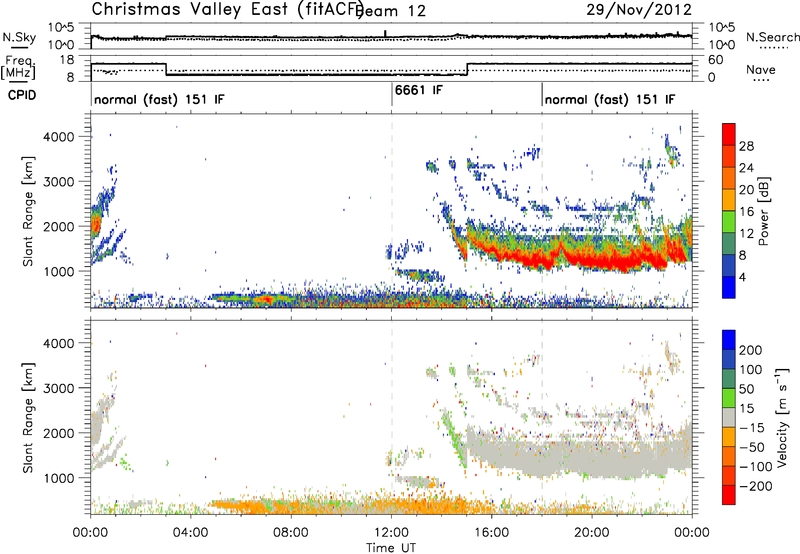Select the 'CPID' row label

(22, 95)
